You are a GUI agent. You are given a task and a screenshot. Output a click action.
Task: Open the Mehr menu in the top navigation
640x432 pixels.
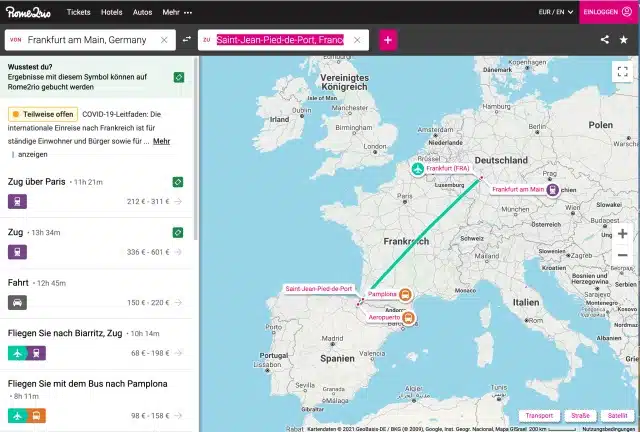tap(177, 12)
